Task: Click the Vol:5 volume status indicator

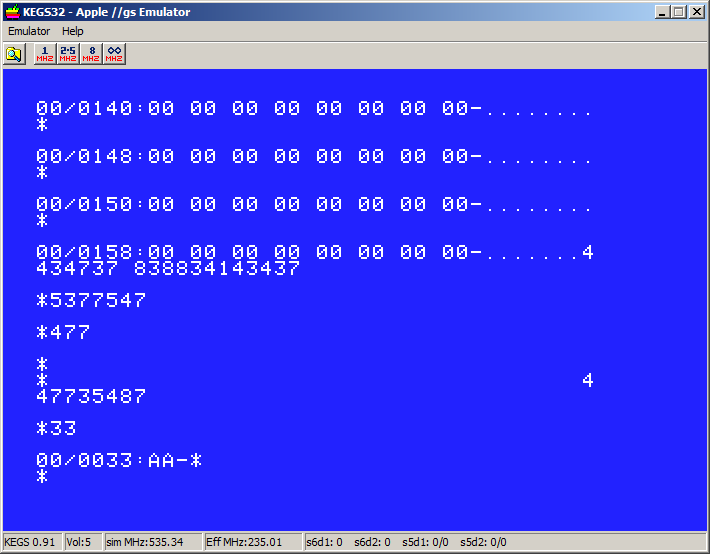Action: [79, 542]
